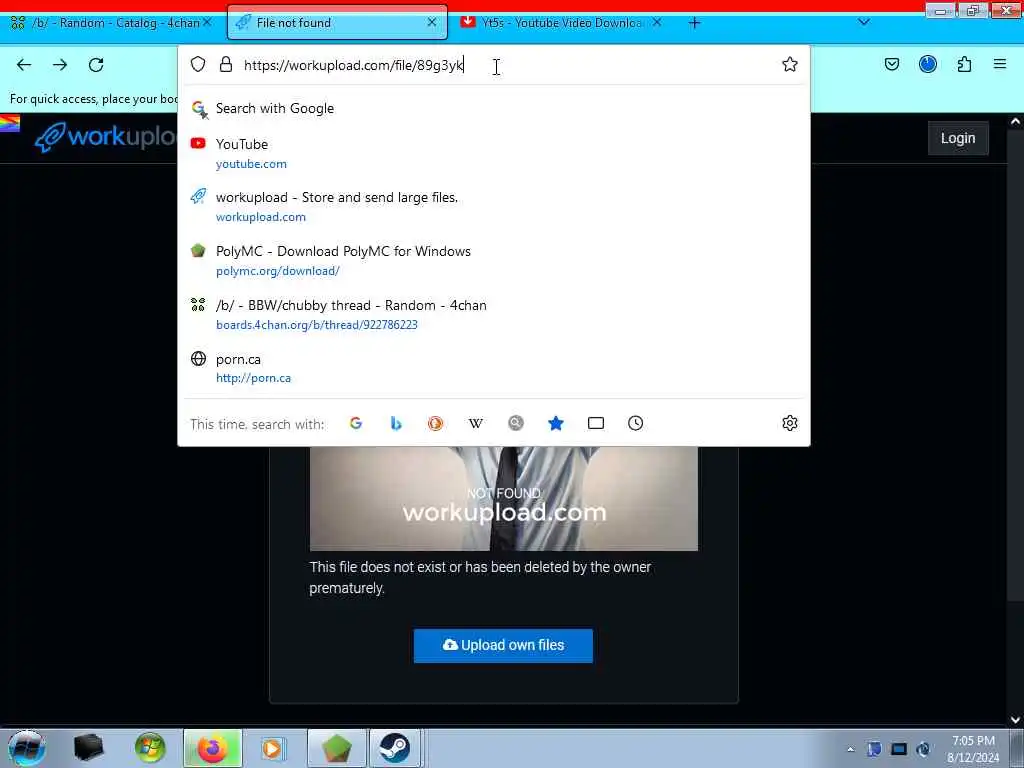The width and height of the screenshot is (1024, 768).
Task: Click page scrollbar up arrow
Action: (x=1015, y=121)
